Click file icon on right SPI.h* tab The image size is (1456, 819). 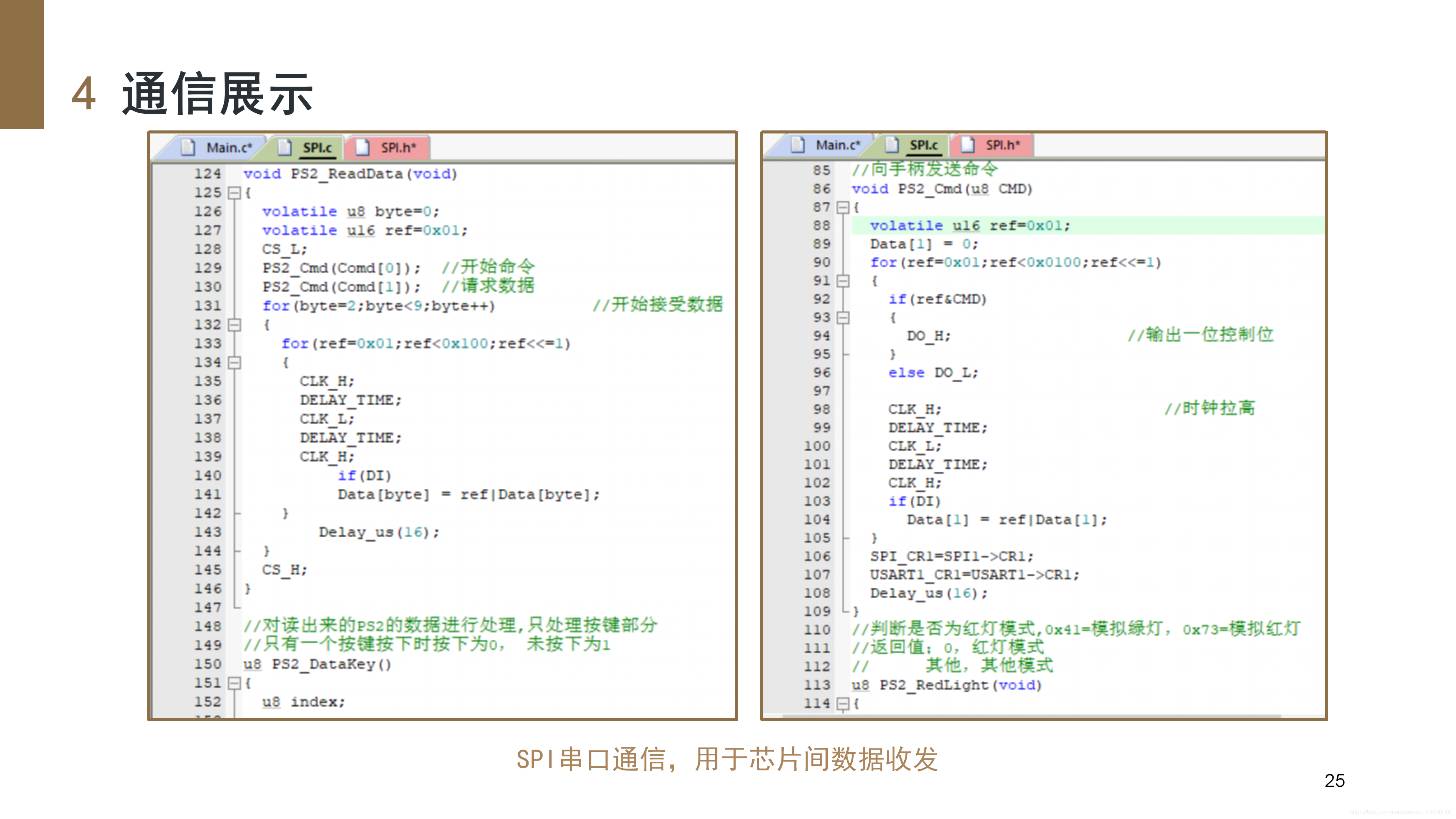click(968, 145)
